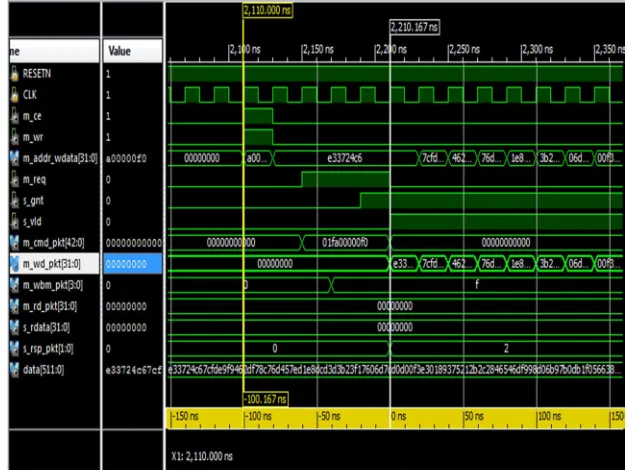
Task: Click the value 2 in s_rsp_pkt waveform
Action: pos(506,349)
